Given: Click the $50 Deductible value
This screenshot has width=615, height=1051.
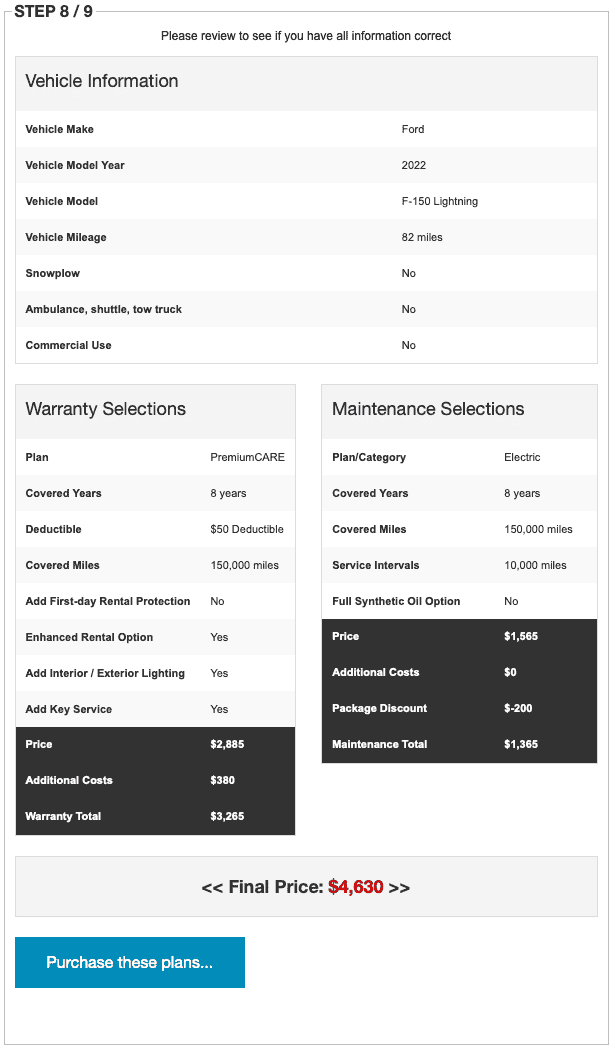Looking at the screenshot, I should pos(247,530).
